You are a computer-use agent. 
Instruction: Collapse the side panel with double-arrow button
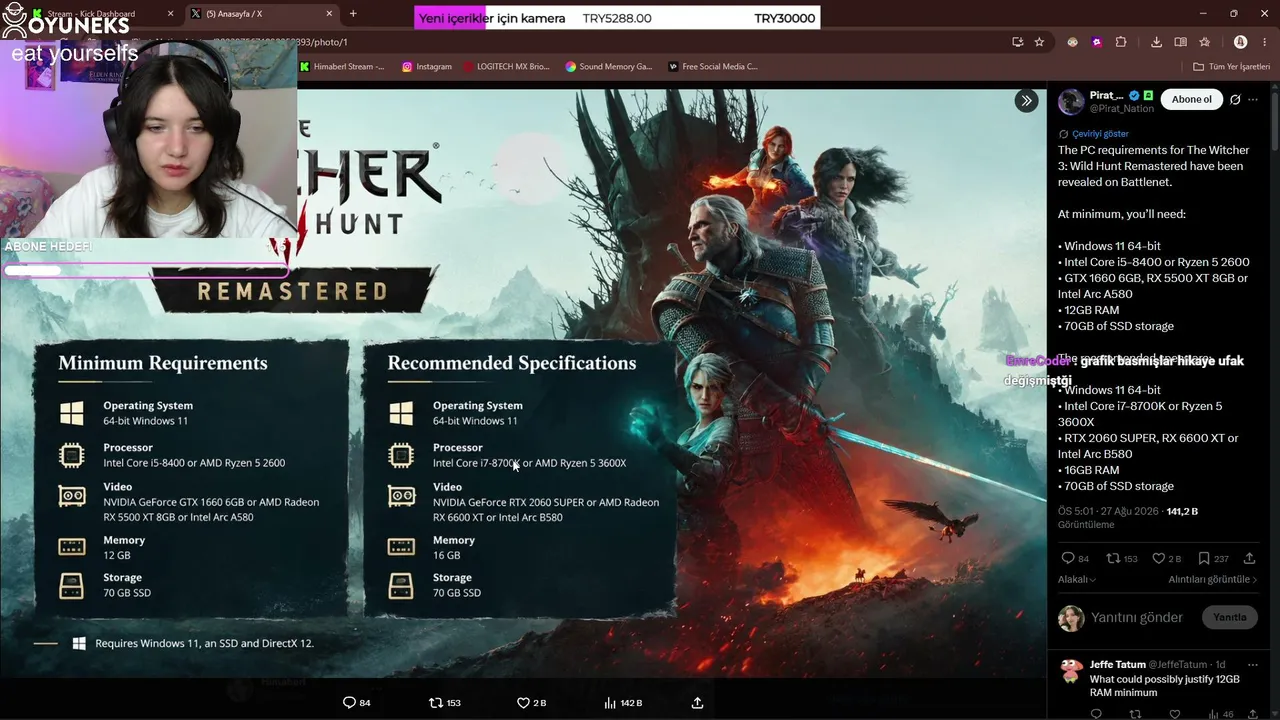1026,101
